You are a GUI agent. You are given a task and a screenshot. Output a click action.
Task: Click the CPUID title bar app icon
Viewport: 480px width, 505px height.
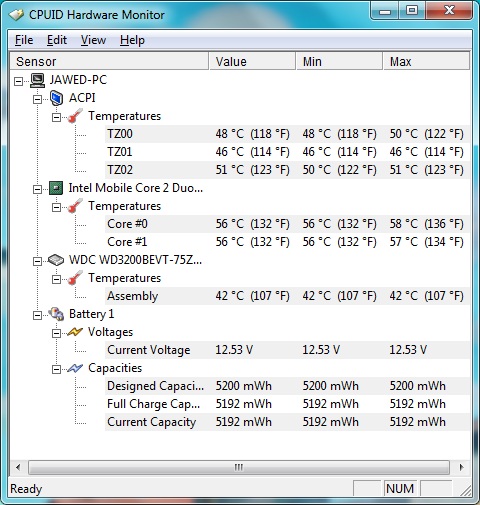16,15
